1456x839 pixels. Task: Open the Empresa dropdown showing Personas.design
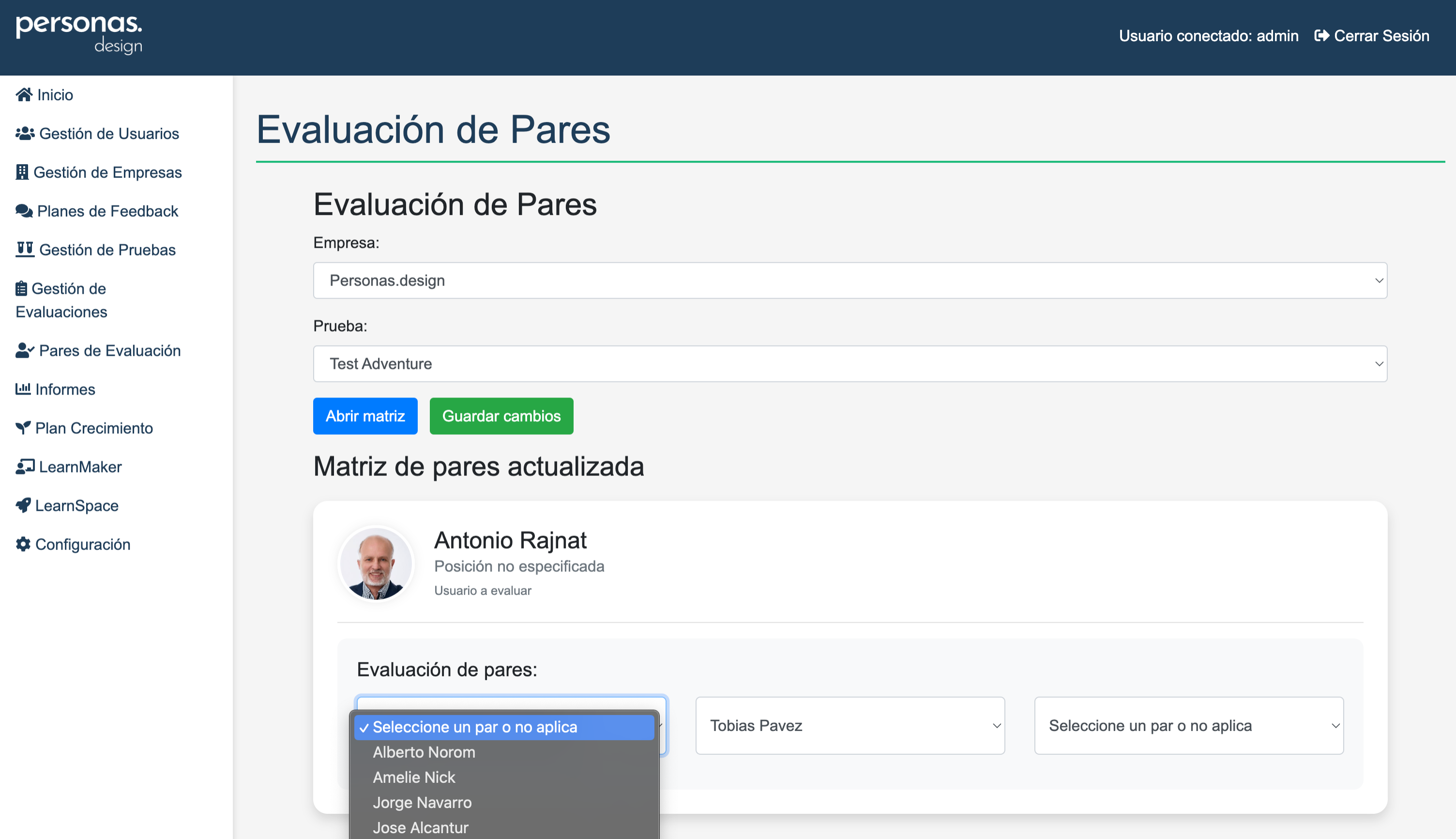[849, 281]
